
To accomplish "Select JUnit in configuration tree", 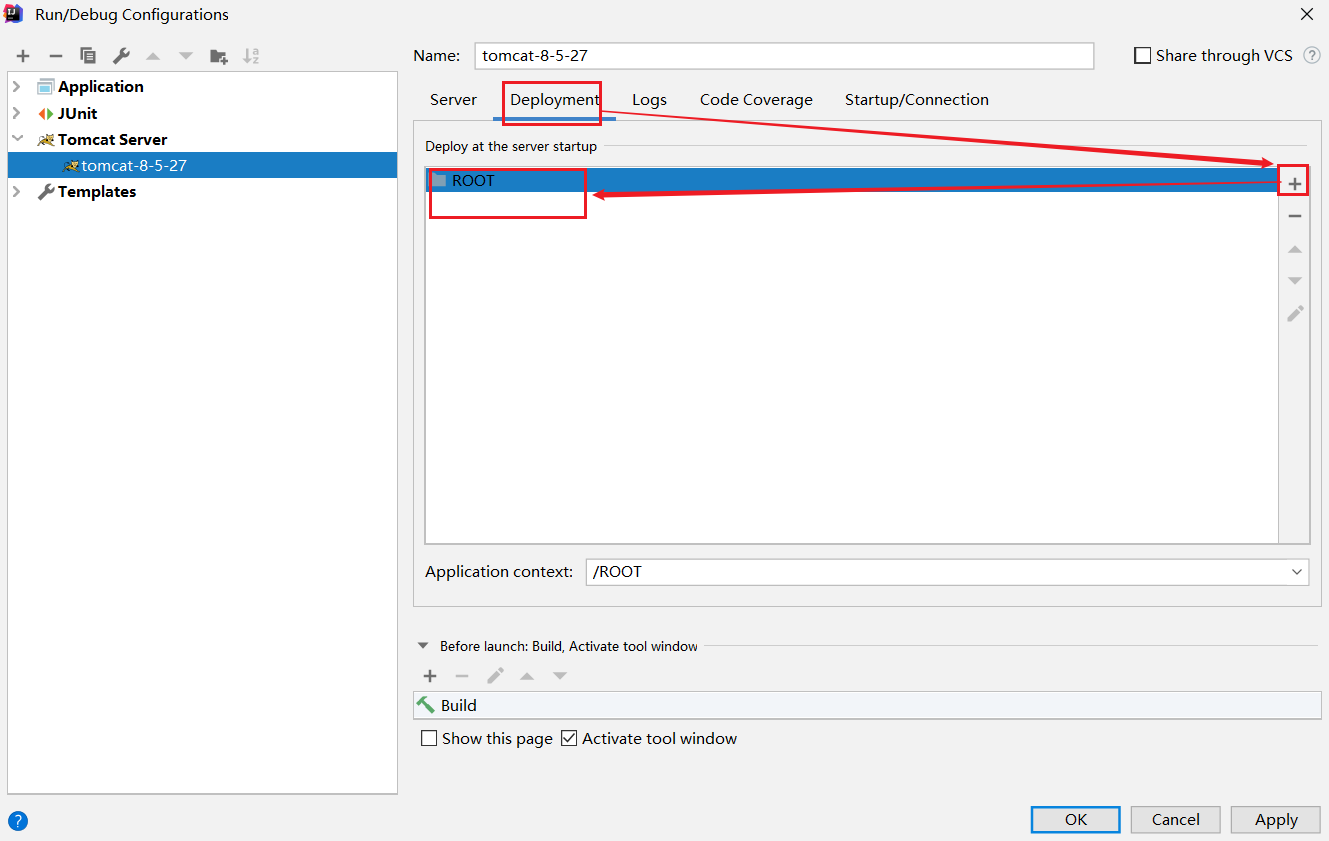I will pyautogui.click(x=77, y=113).
